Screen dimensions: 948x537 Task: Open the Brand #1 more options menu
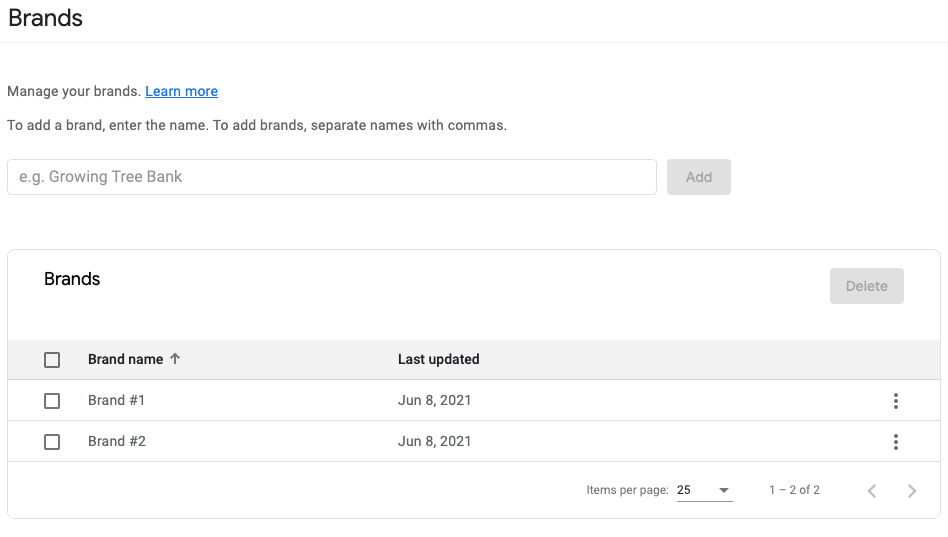click(x=895, y=401)
